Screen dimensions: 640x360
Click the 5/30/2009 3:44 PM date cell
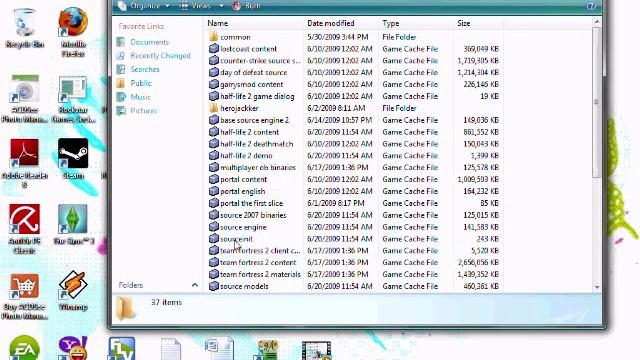pos(338,37)
